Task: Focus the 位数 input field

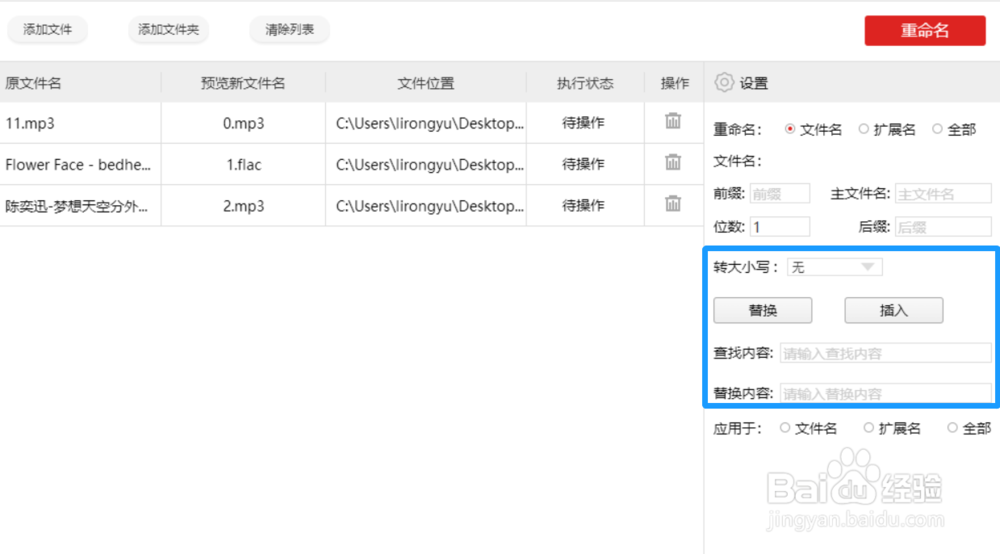Action: 779,227
